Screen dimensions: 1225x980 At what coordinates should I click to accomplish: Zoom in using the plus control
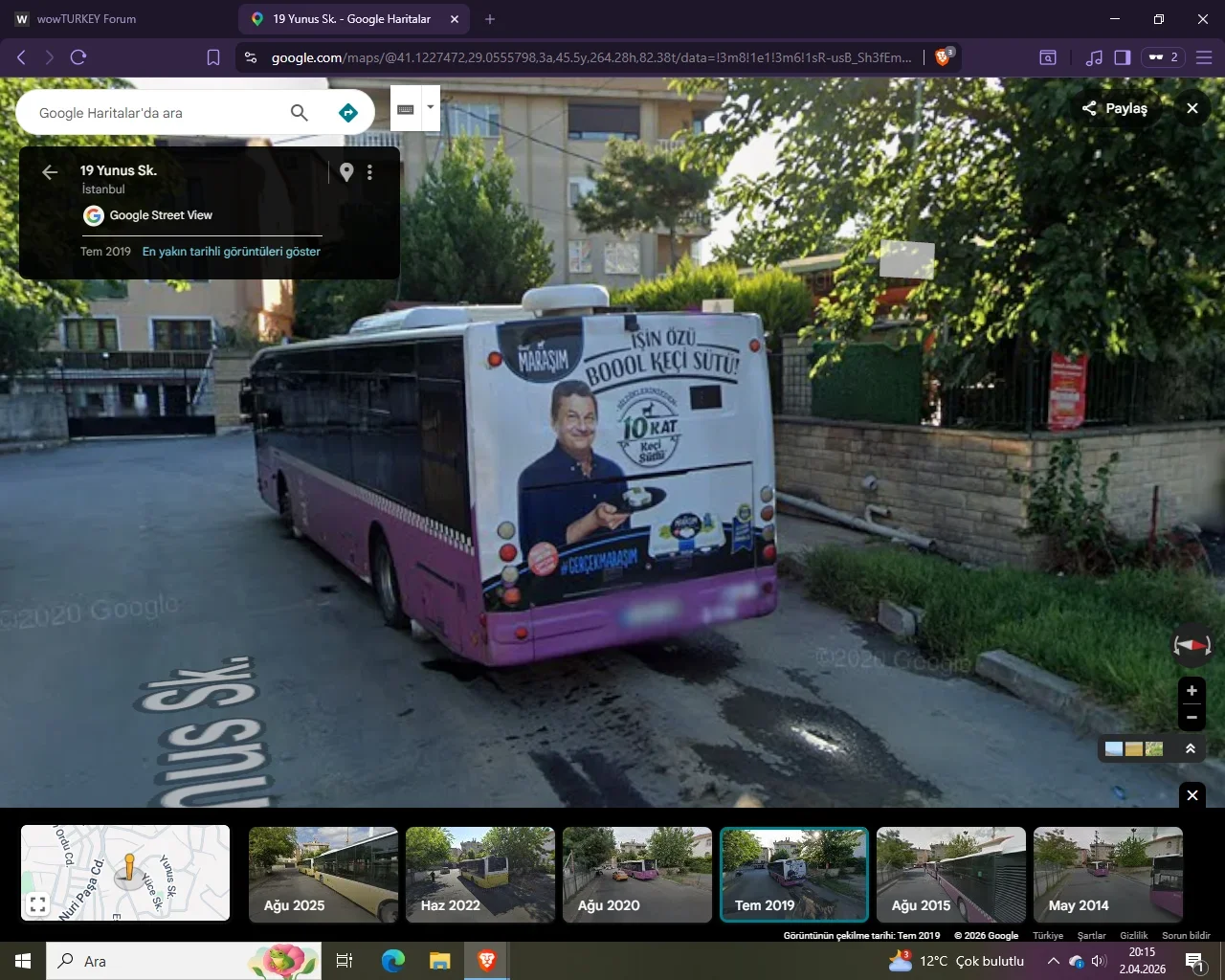pos(1192,690)
